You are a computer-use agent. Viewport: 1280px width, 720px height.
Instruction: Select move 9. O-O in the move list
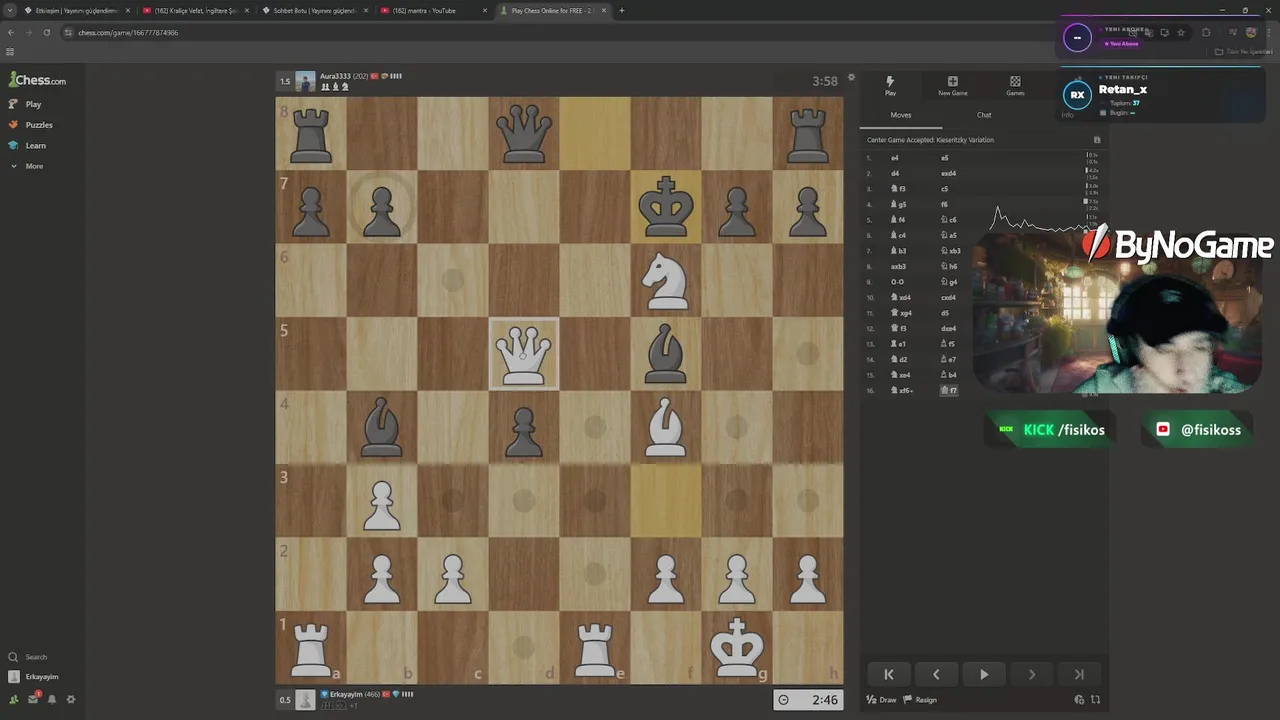pos(897,282)
